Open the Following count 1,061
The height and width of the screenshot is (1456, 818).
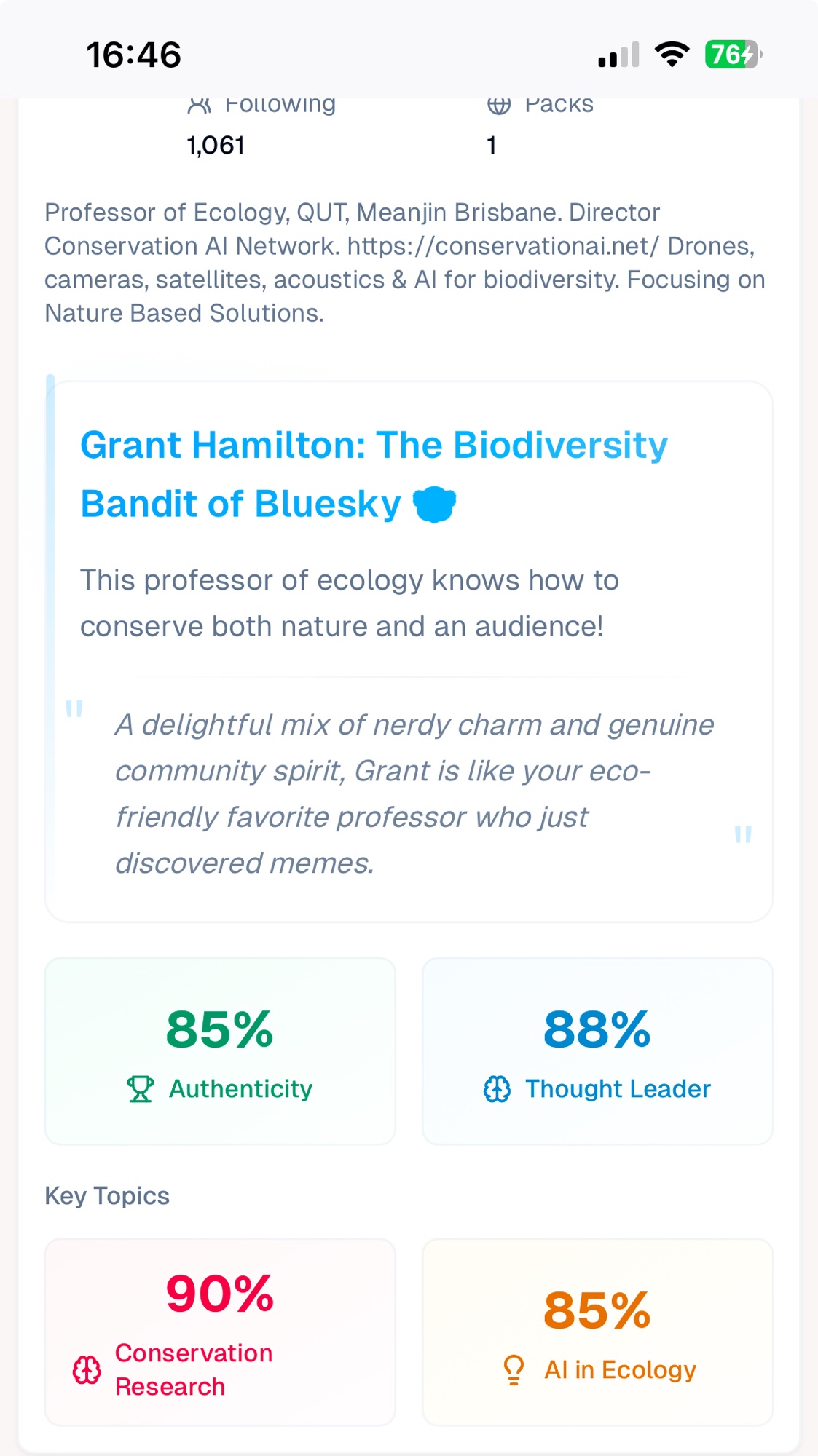point(216,146)
